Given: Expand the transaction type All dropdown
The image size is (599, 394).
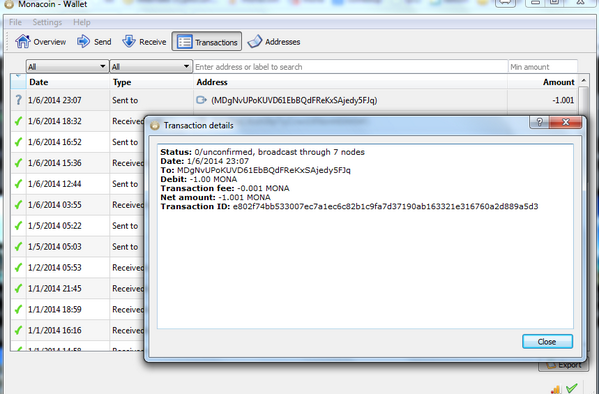Looking at the screenshot, I should pyautogui.click(x=151, y=66).
